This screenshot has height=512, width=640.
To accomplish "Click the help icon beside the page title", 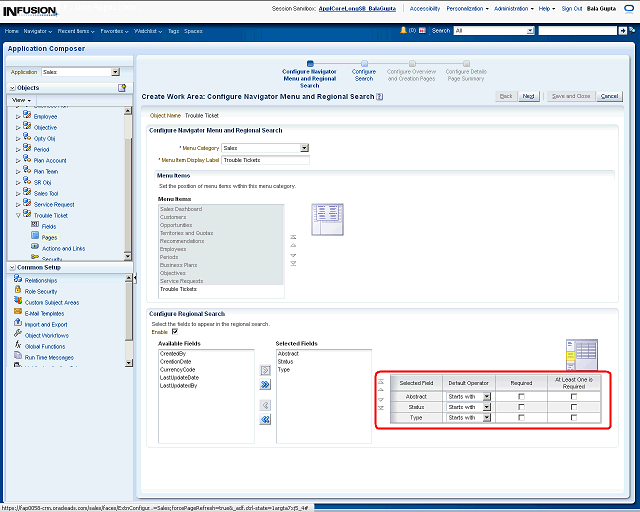I will tap(381, 97).
